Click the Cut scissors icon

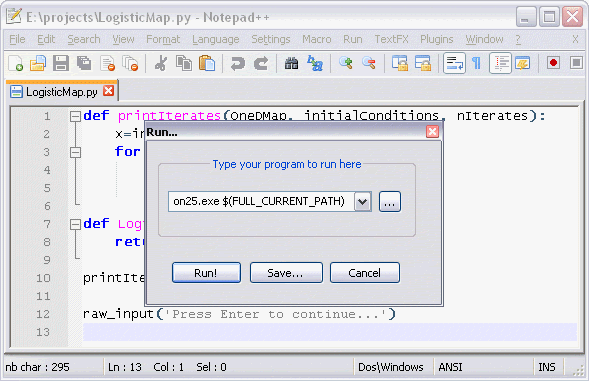click(x=161, y=63)
